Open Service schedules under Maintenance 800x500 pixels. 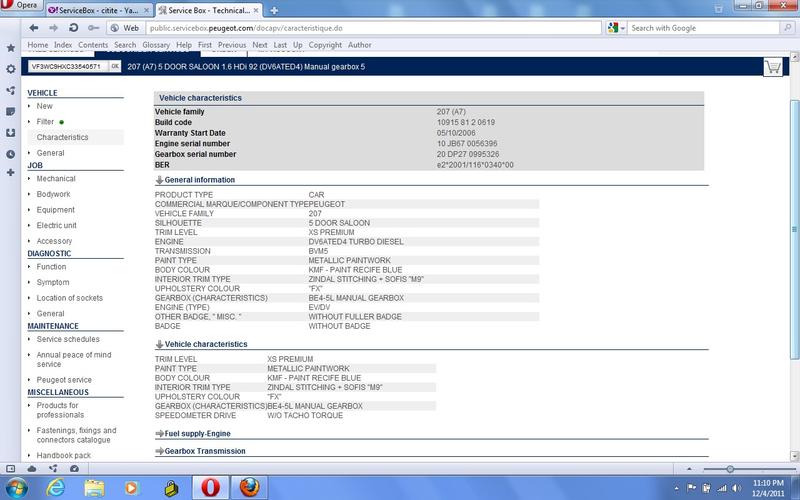point(68,339)
